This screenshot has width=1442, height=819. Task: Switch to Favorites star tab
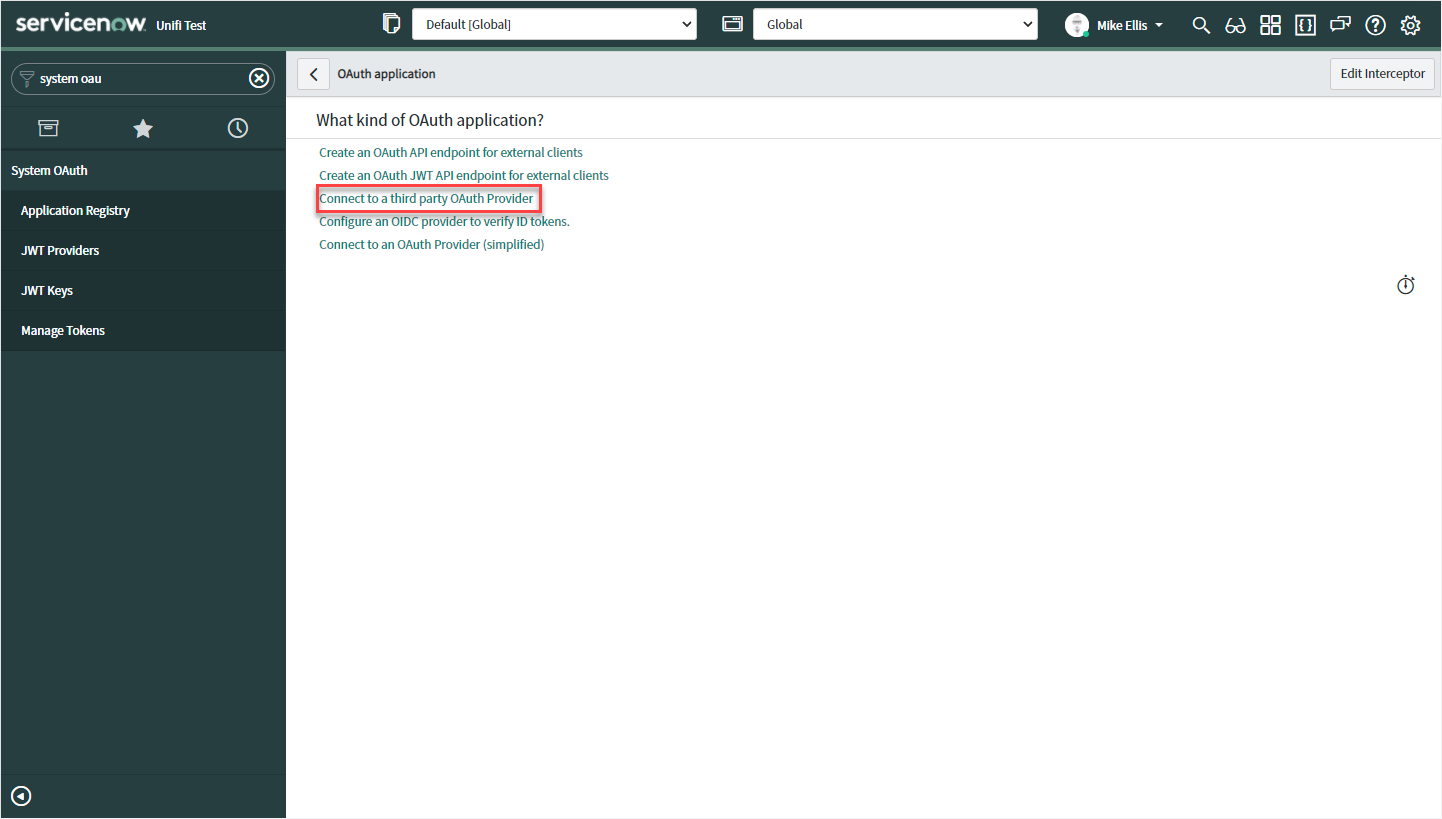point(143,128)
